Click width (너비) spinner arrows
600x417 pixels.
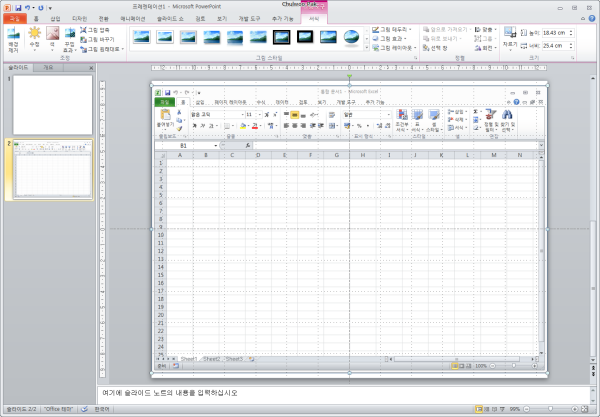[x=571, y=46]
